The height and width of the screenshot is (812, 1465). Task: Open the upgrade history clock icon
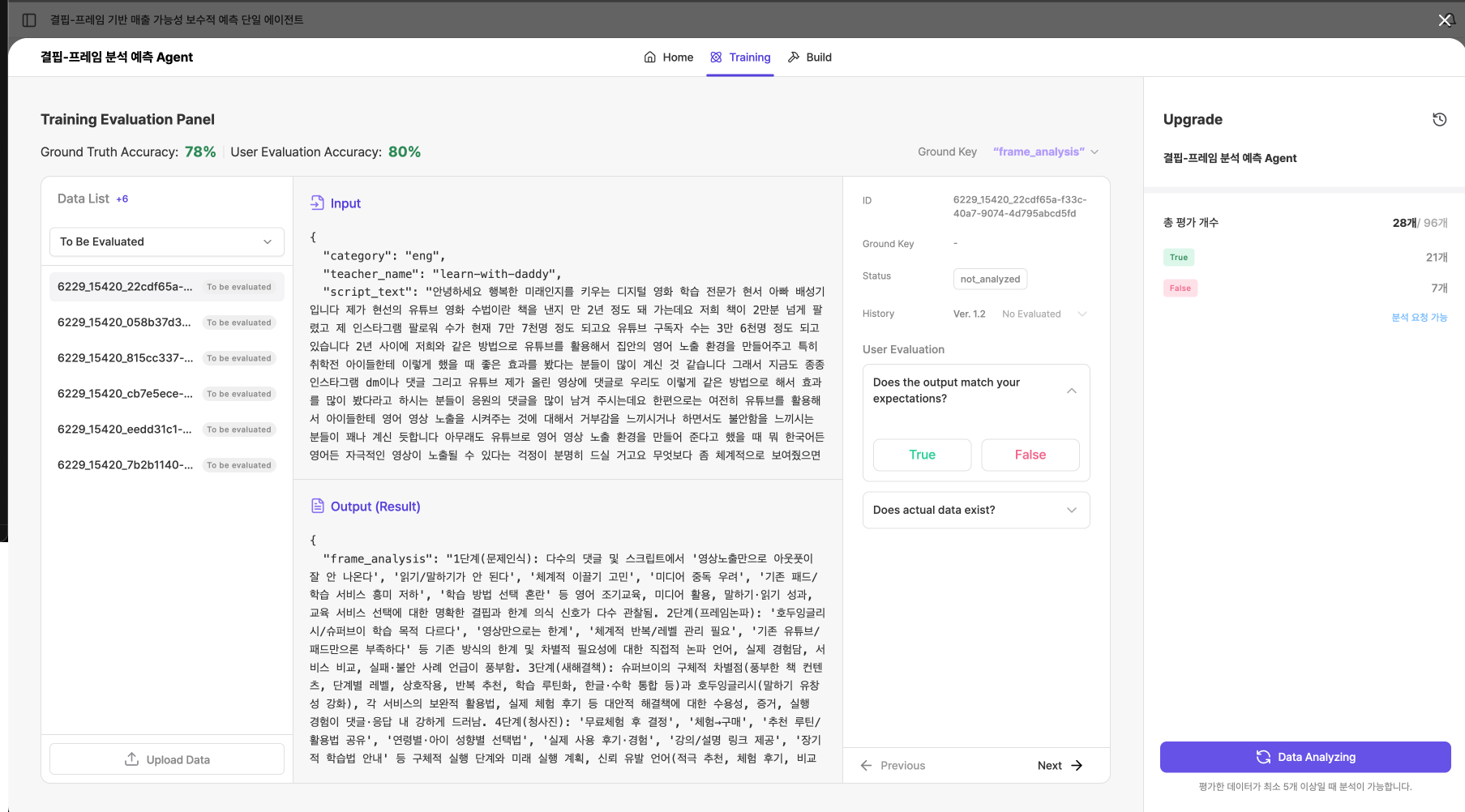pos(1439,119)
